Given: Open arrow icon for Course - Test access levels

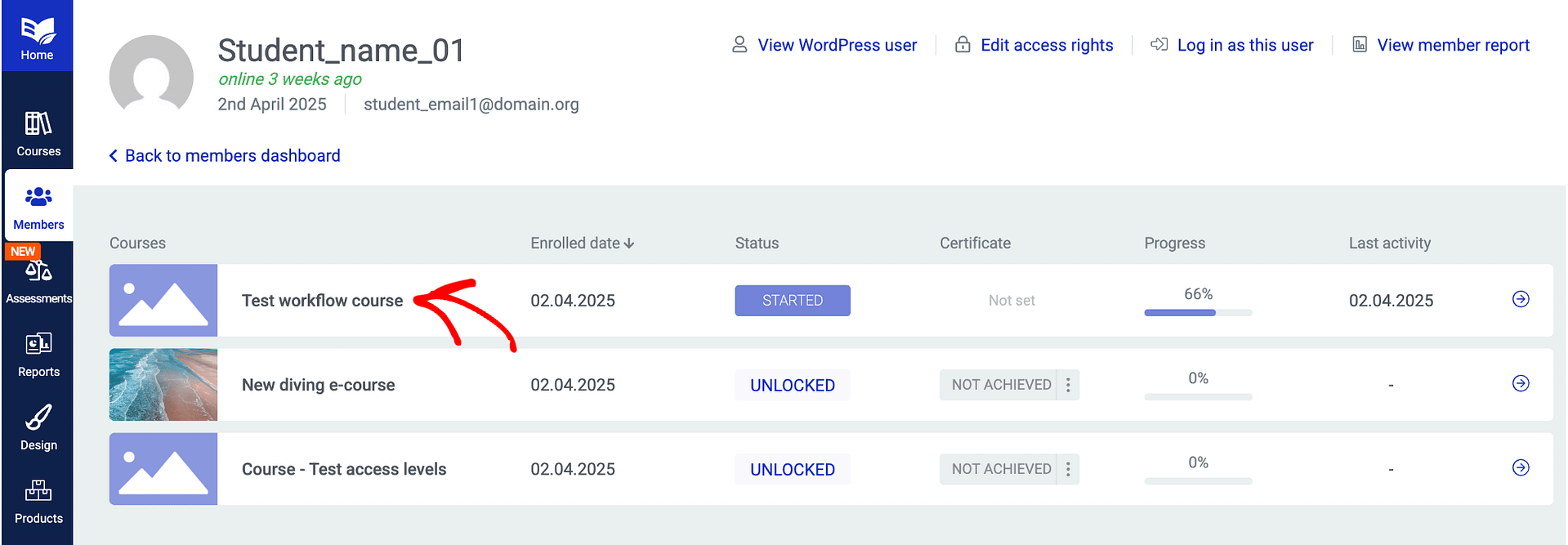Looking at the screenshot, I should (x=1520, y=468).
